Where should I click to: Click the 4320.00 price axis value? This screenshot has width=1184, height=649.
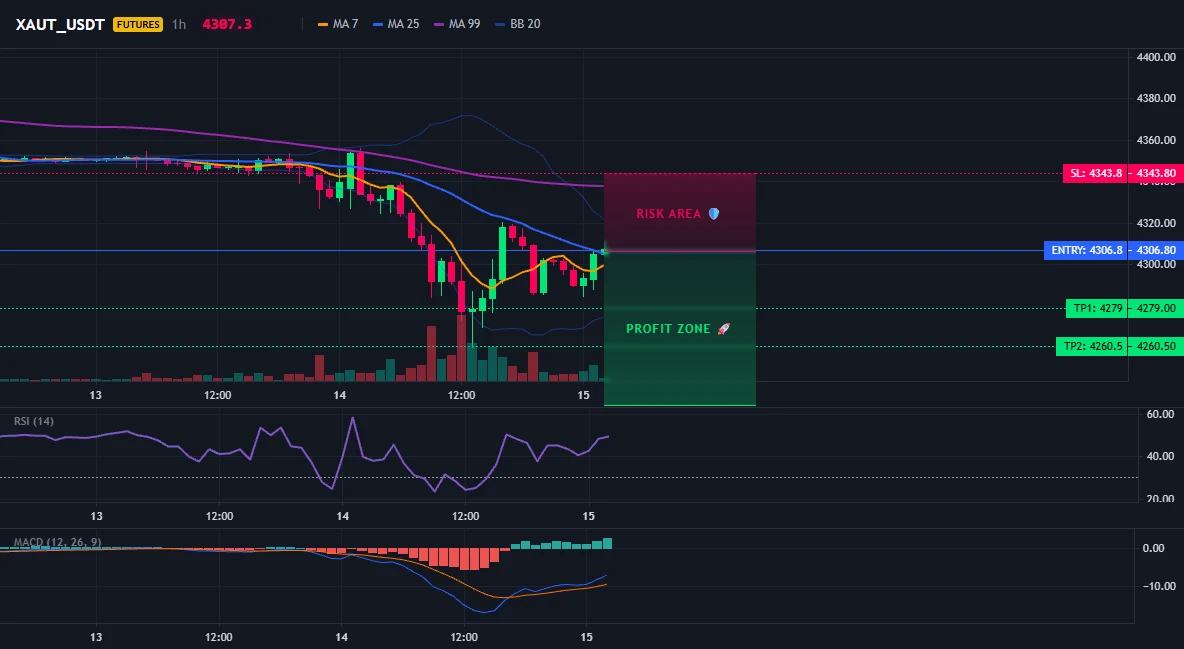click(x=1156, y=224)
